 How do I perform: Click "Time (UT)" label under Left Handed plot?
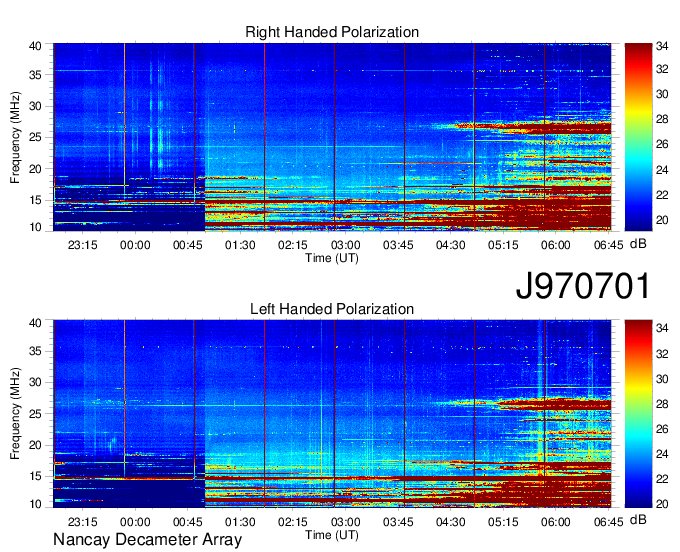pos(332,535)
